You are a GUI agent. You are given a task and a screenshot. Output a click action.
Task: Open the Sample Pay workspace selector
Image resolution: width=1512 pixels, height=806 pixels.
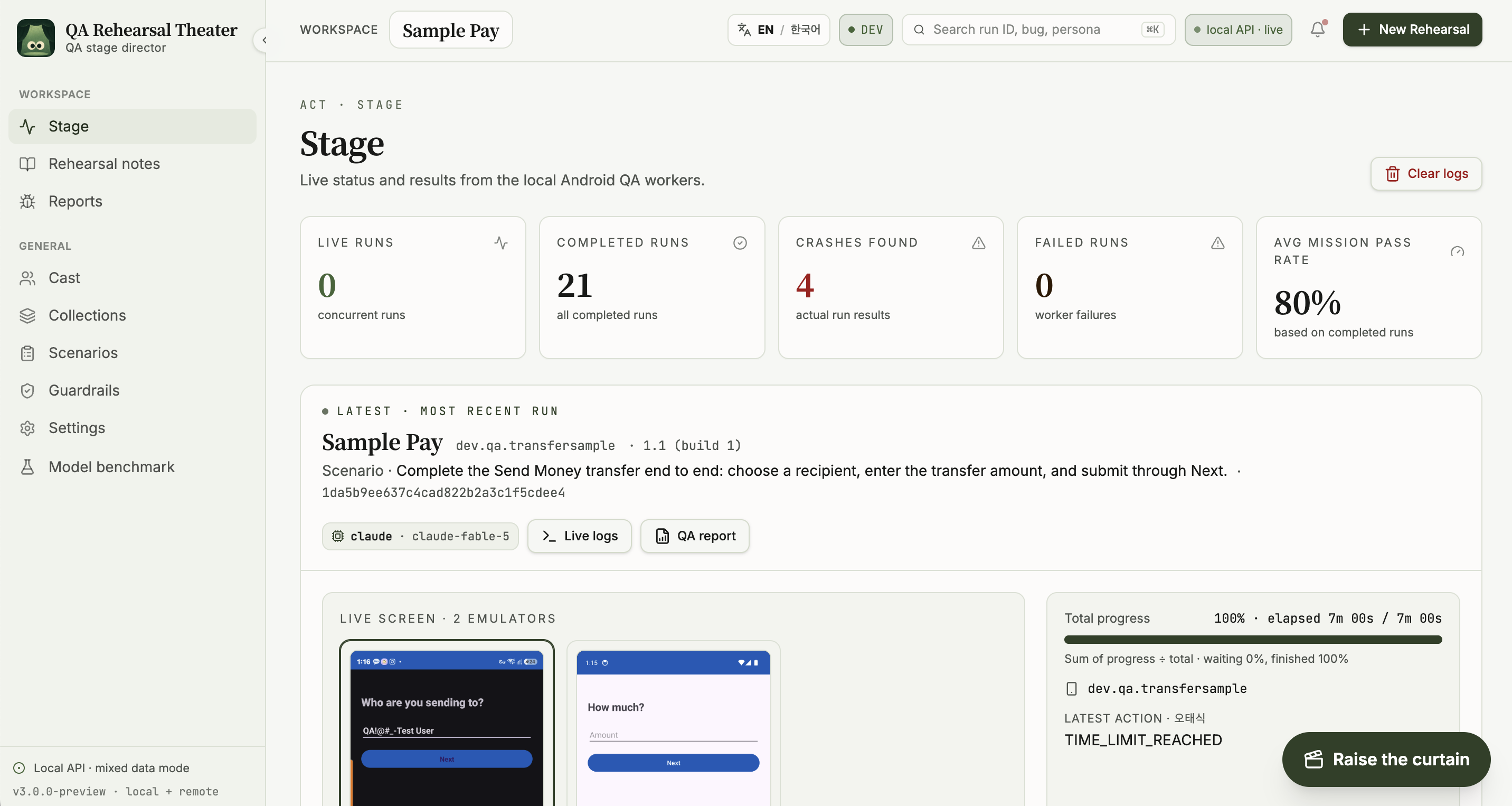pyautogui.click(x=450, y=30)
